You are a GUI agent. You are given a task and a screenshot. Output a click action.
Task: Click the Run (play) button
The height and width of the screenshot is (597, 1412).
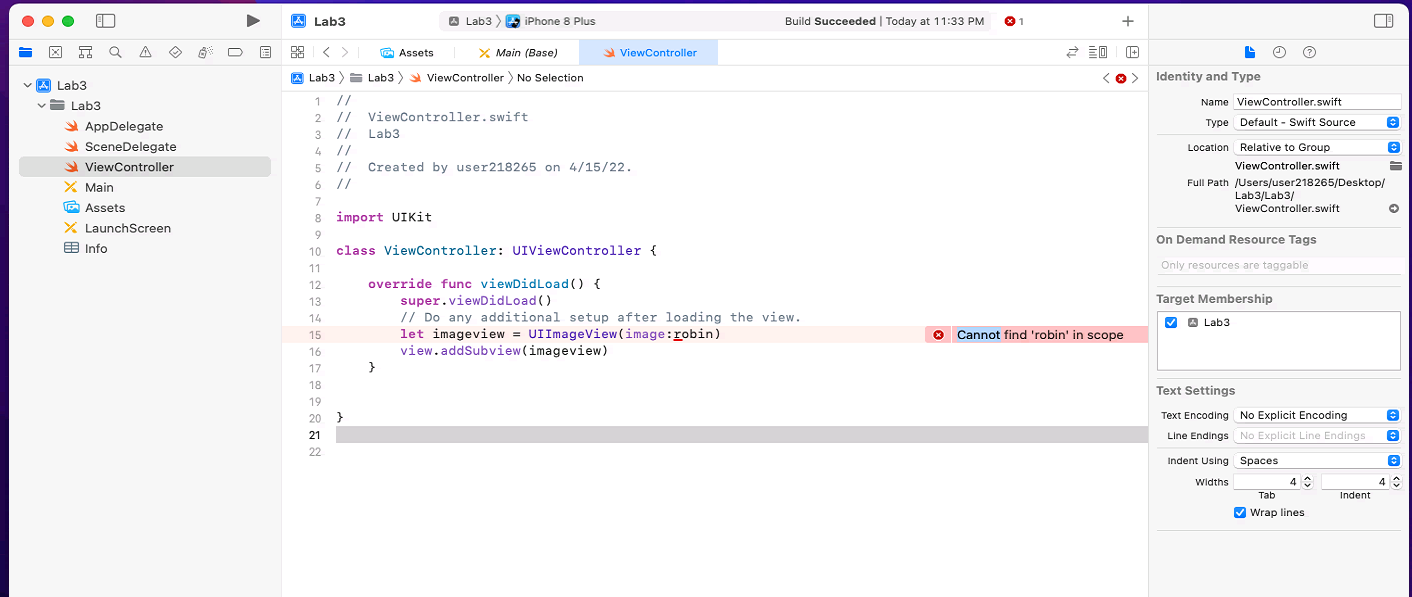253,21
